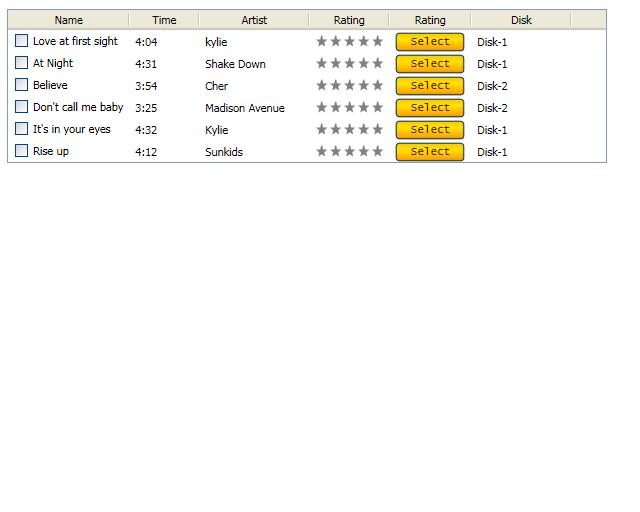Toggle checkbox for Don't call me baby

[21, 107]
